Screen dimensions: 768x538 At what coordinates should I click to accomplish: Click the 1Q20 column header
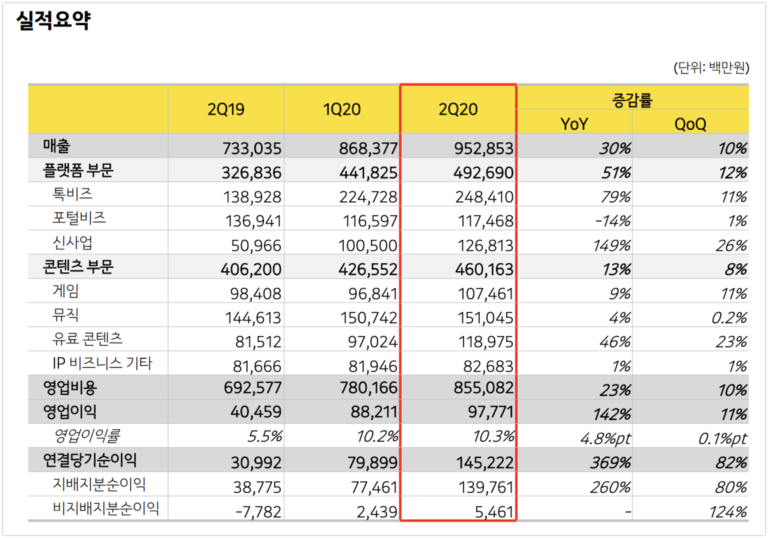[342, 109]
